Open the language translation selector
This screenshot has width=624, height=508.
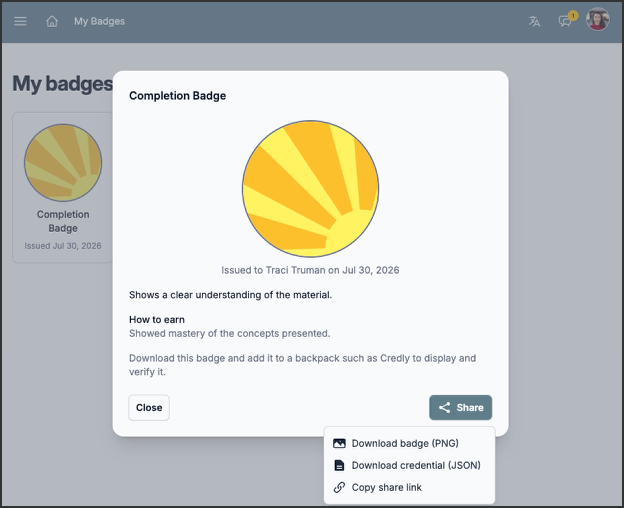coord(534,21)
